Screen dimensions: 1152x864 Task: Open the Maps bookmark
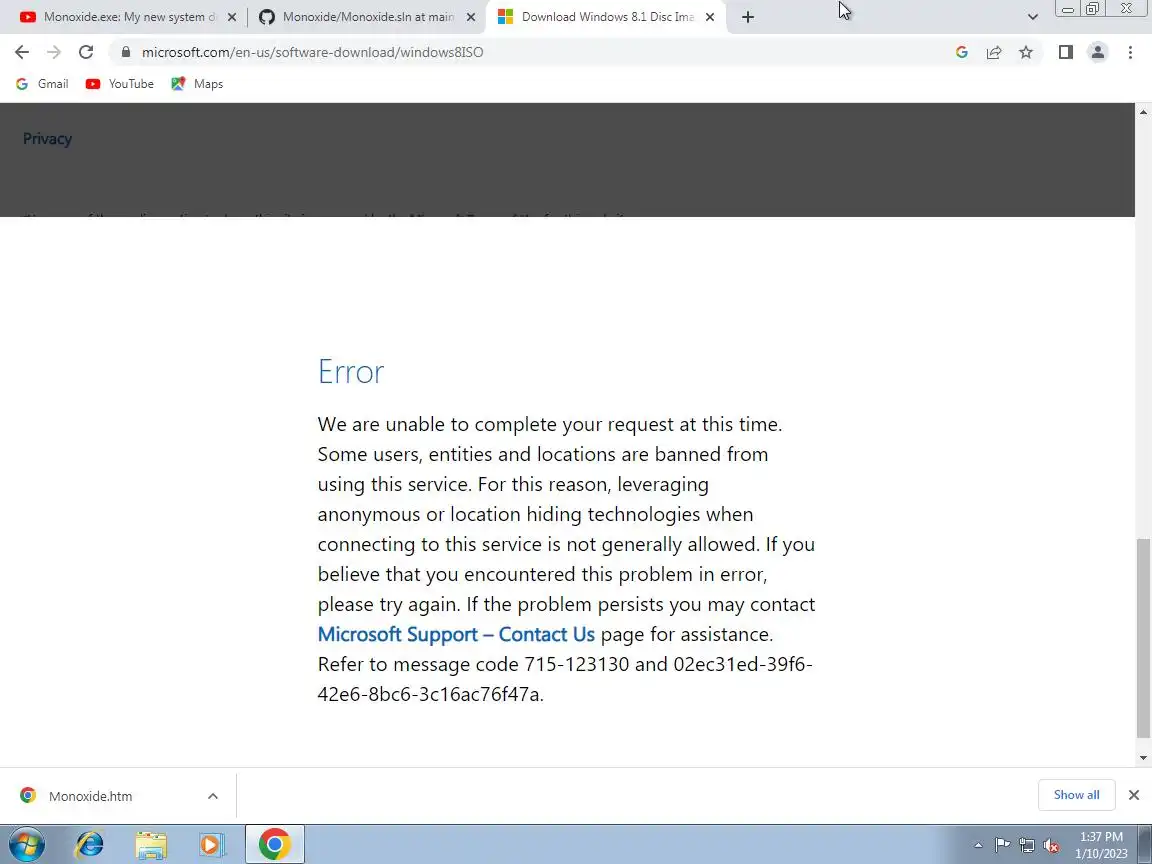pos(197,84)
